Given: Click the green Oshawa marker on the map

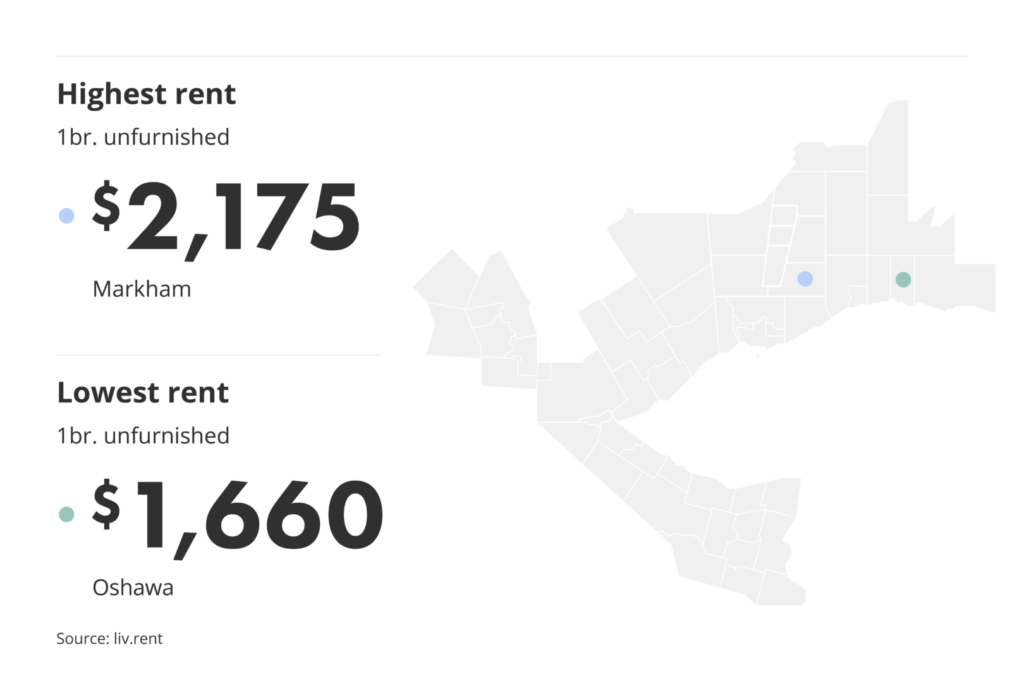Looking at the screenshot, I should [903, 280].
